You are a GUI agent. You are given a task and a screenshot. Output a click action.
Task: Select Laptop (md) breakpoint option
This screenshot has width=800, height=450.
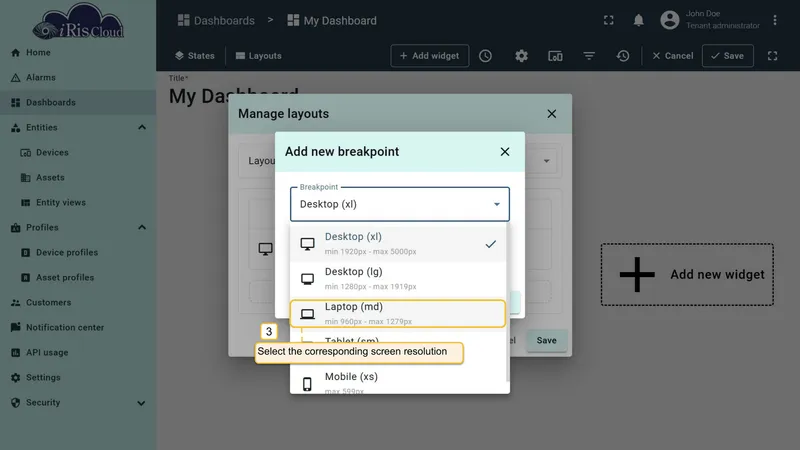point(398,313)
